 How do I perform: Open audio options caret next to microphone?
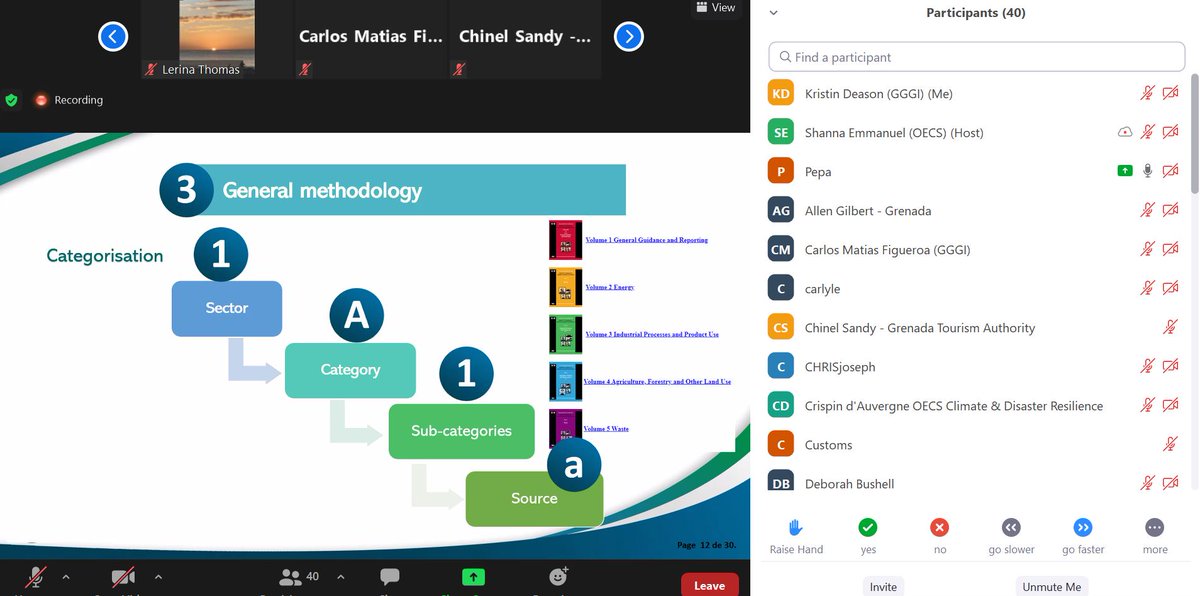66,577
